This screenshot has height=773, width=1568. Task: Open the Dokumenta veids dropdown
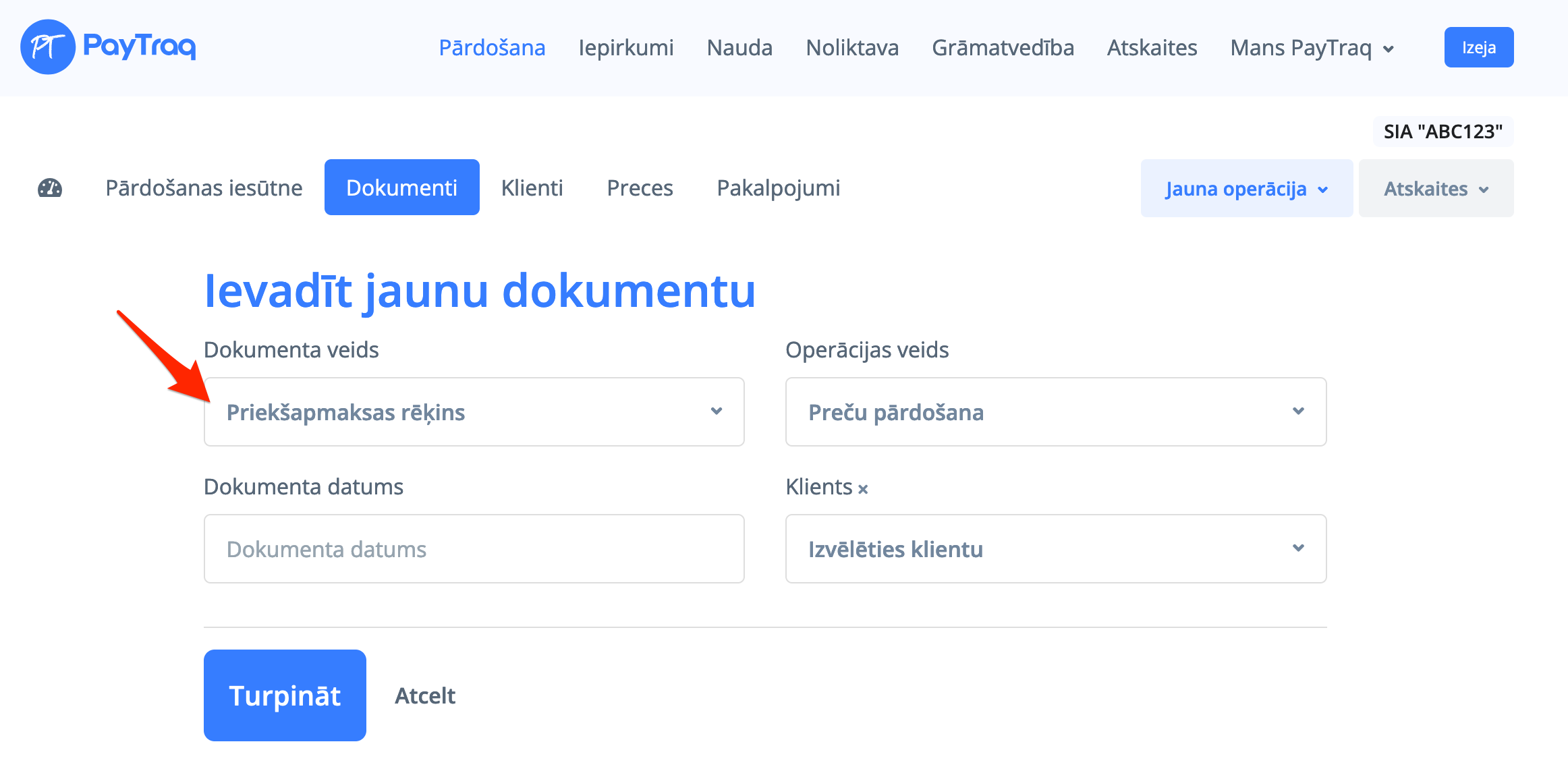(x=474, y=411)
